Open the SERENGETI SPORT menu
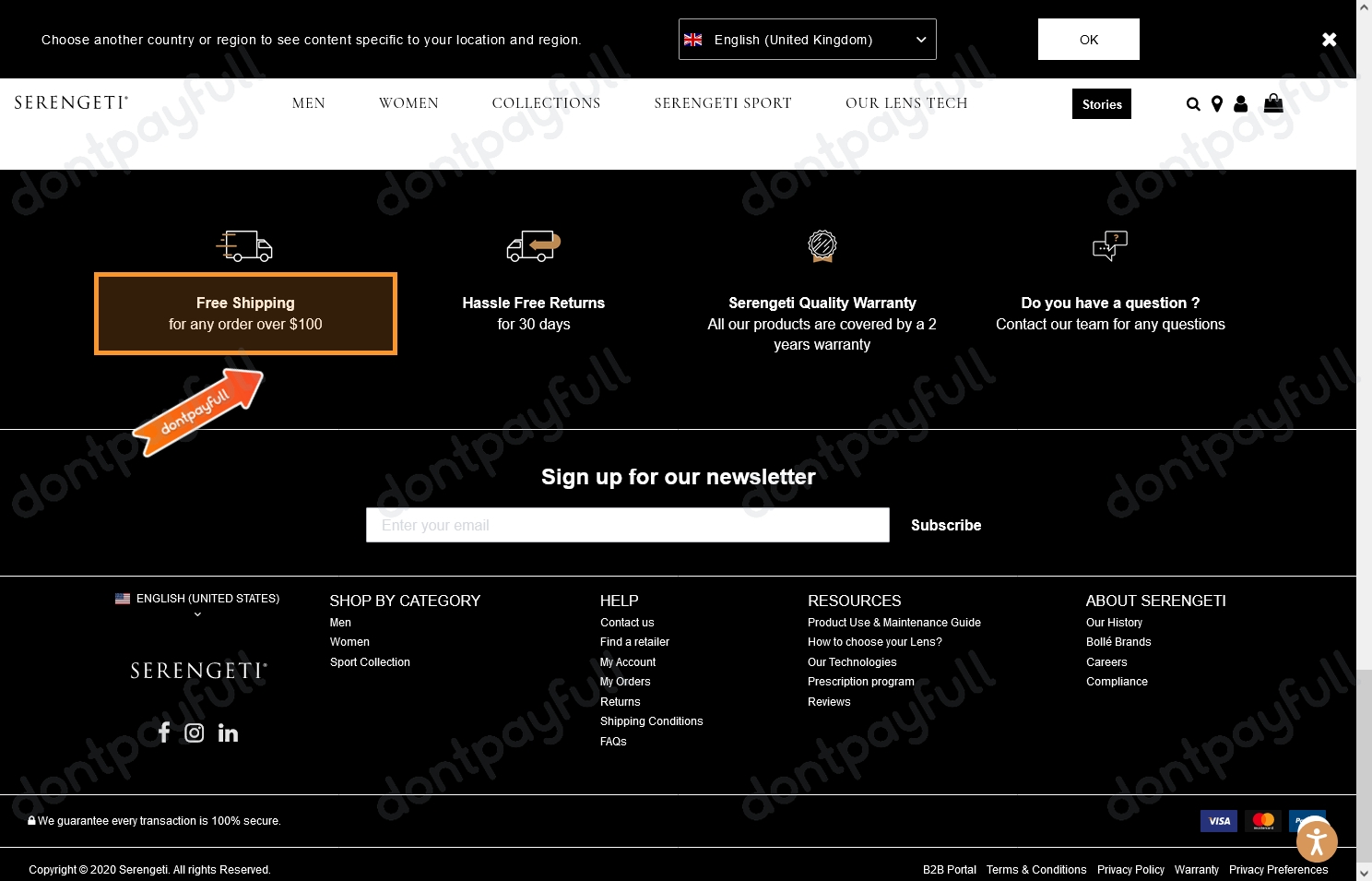Viewport: 1372px width, 881px height. 723,103
